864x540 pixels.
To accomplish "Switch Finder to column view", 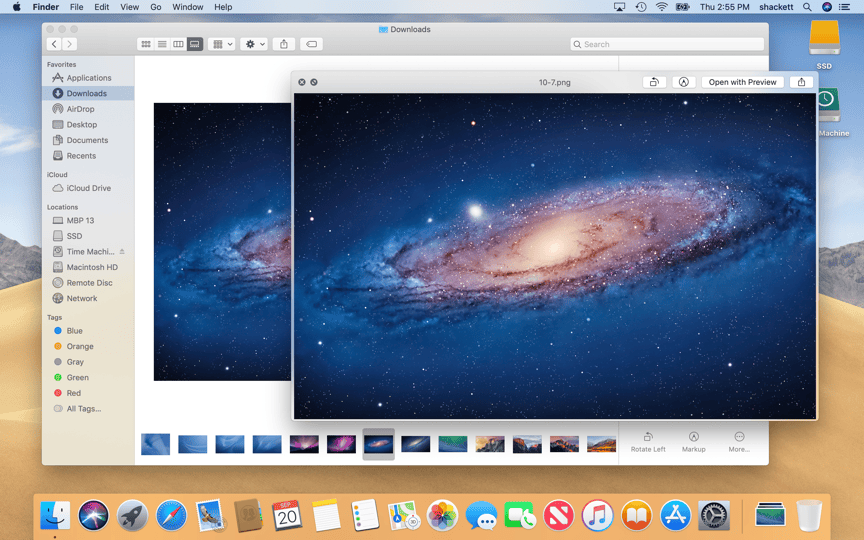I will pos(178,44).
